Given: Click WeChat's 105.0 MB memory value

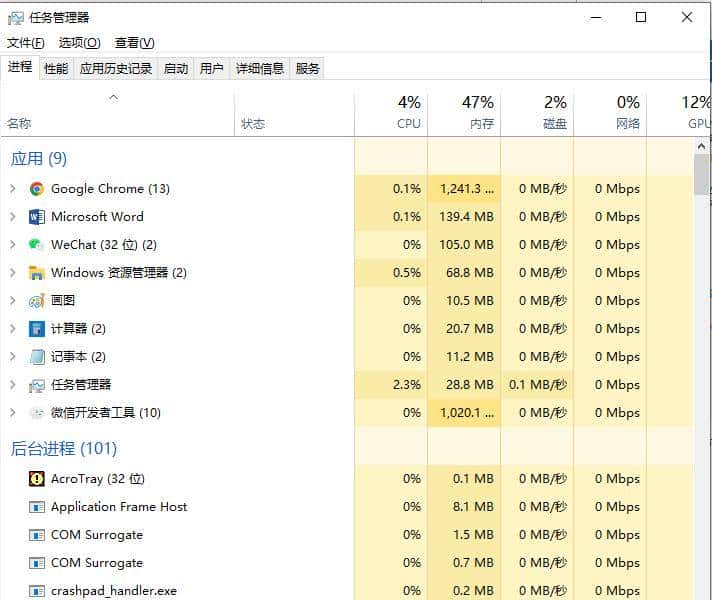Looking at the screenshot, I should [466, 245].
